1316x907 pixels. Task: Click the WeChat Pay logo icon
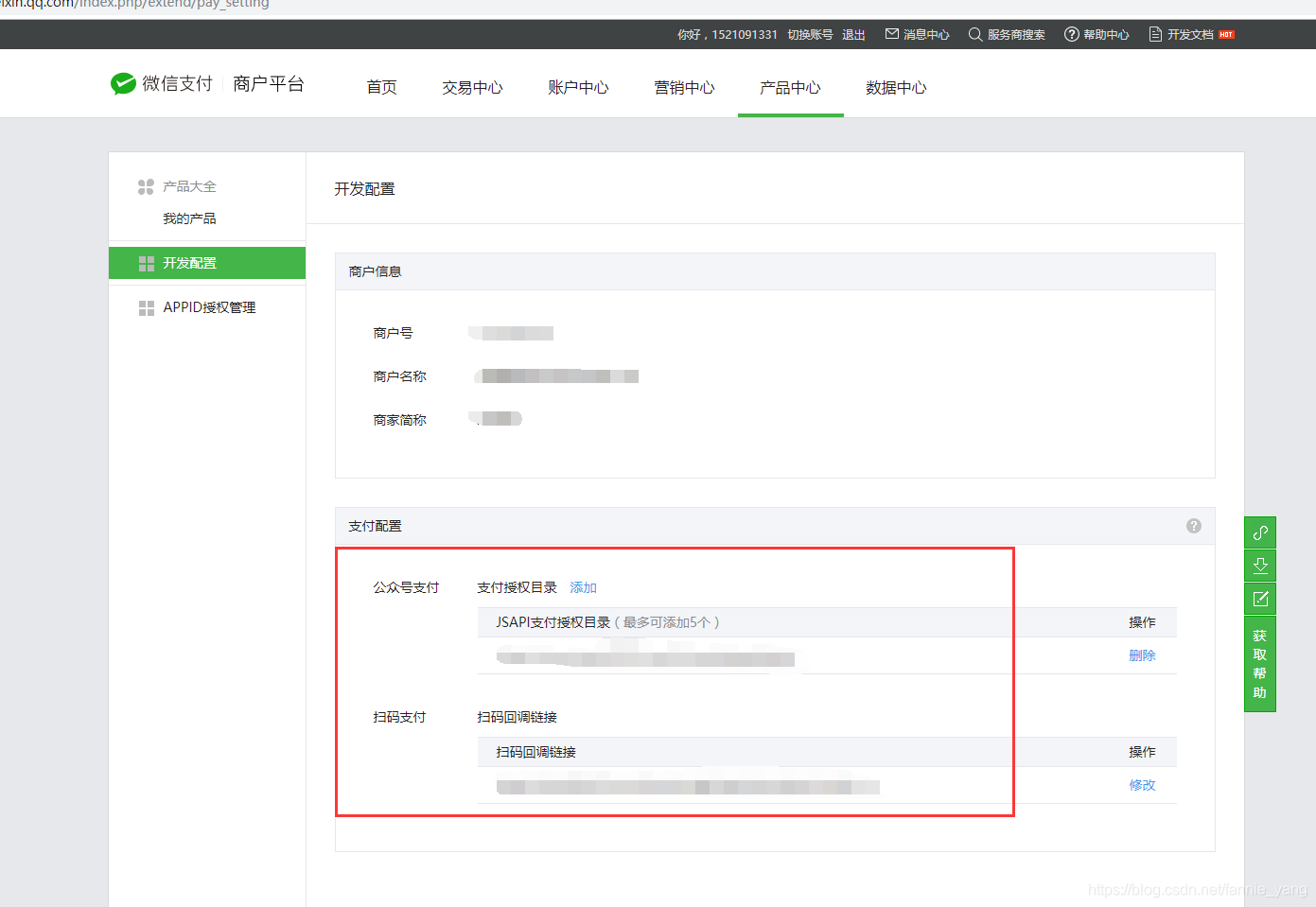pyautogui.click(x=123, y=84)
